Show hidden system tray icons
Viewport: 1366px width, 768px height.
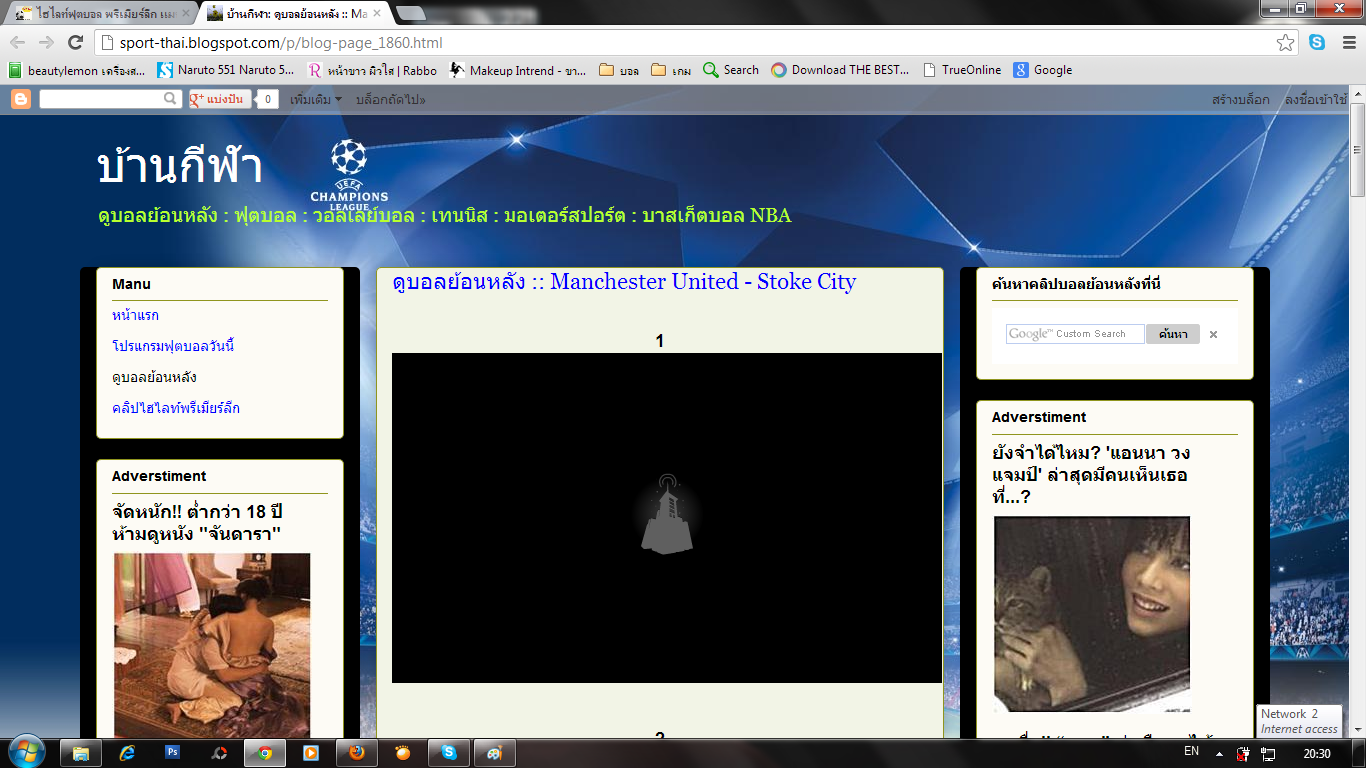tap(1220, 753)
